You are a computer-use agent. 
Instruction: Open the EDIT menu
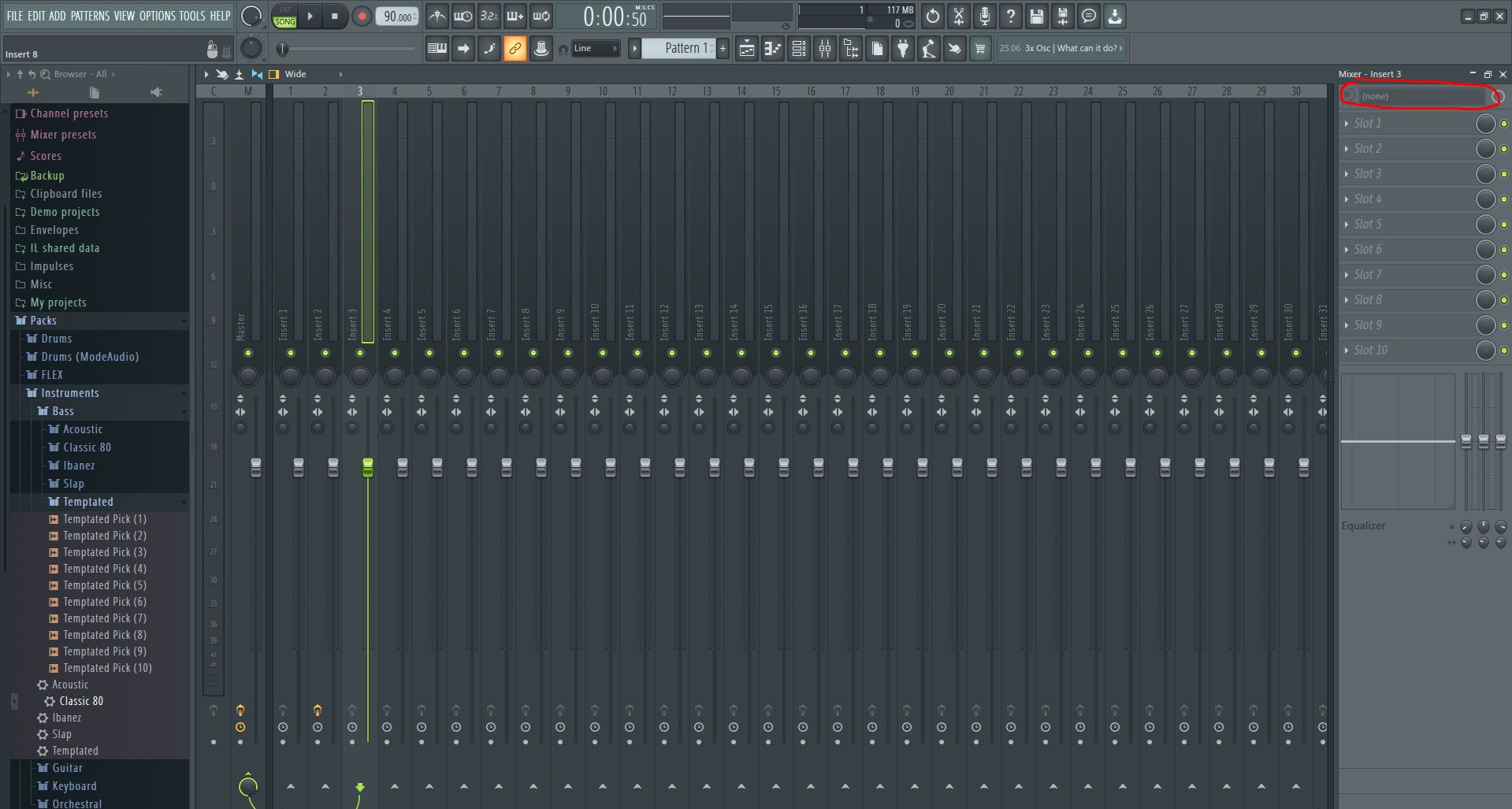(x=36, y=16)
